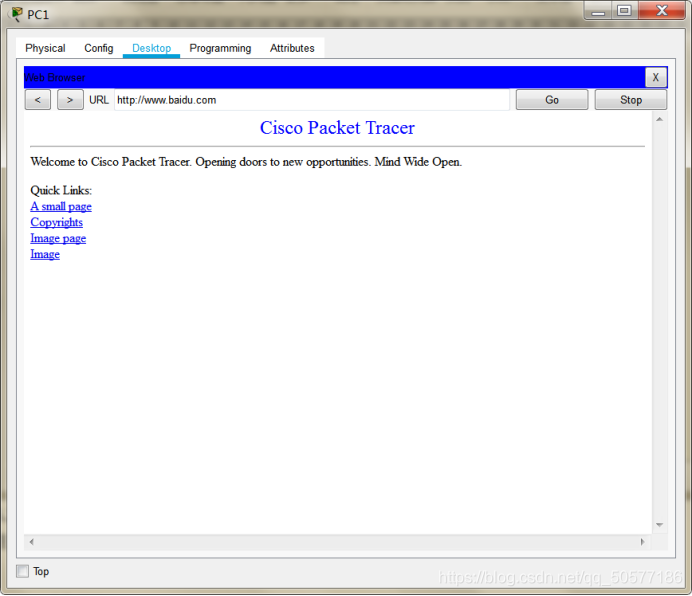Viewport: 692px width, 596px height.
Task: Click the Go button
Action: [552, 100]
